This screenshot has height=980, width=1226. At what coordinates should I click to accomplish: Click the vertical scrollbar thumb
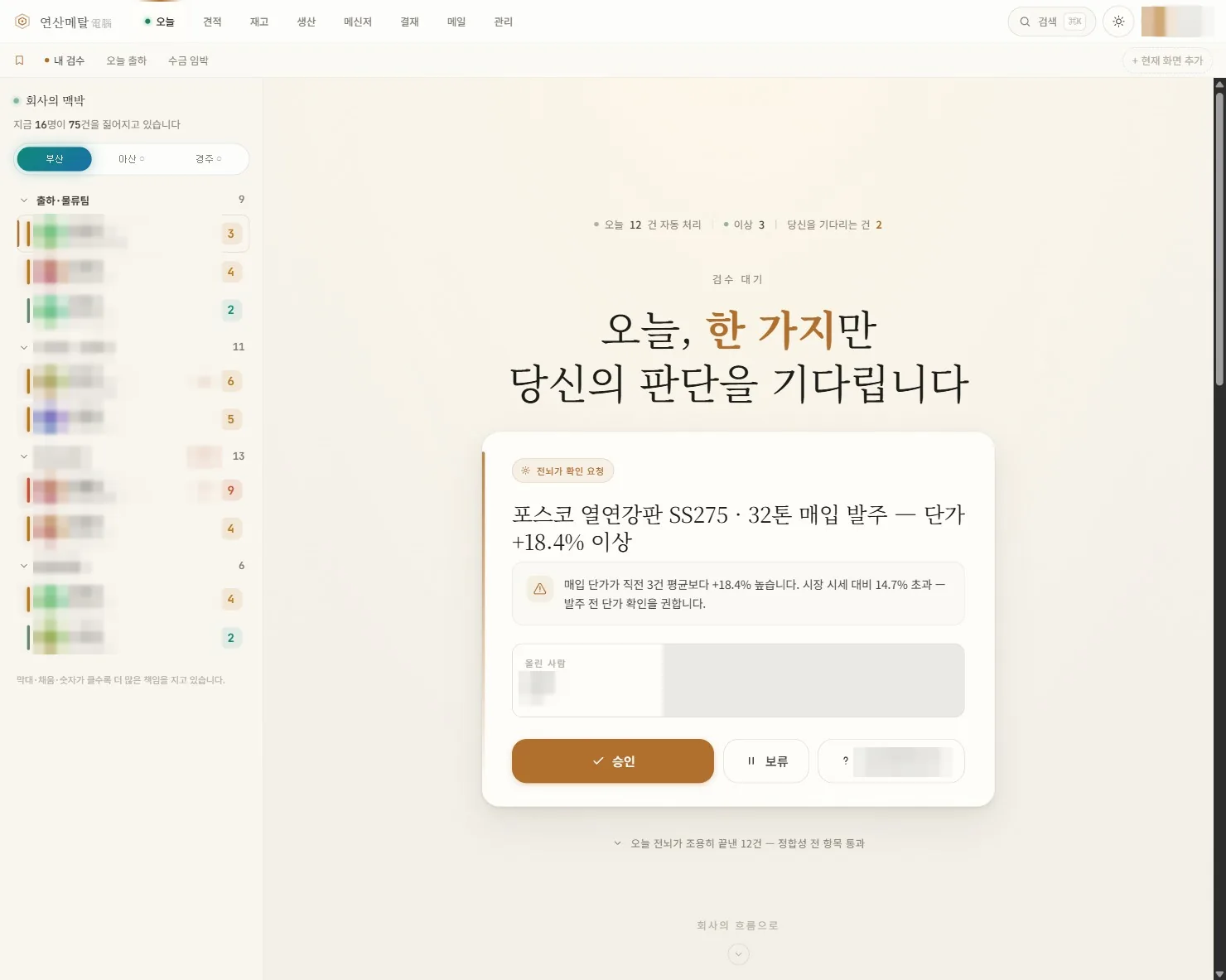pos(1219,239)
